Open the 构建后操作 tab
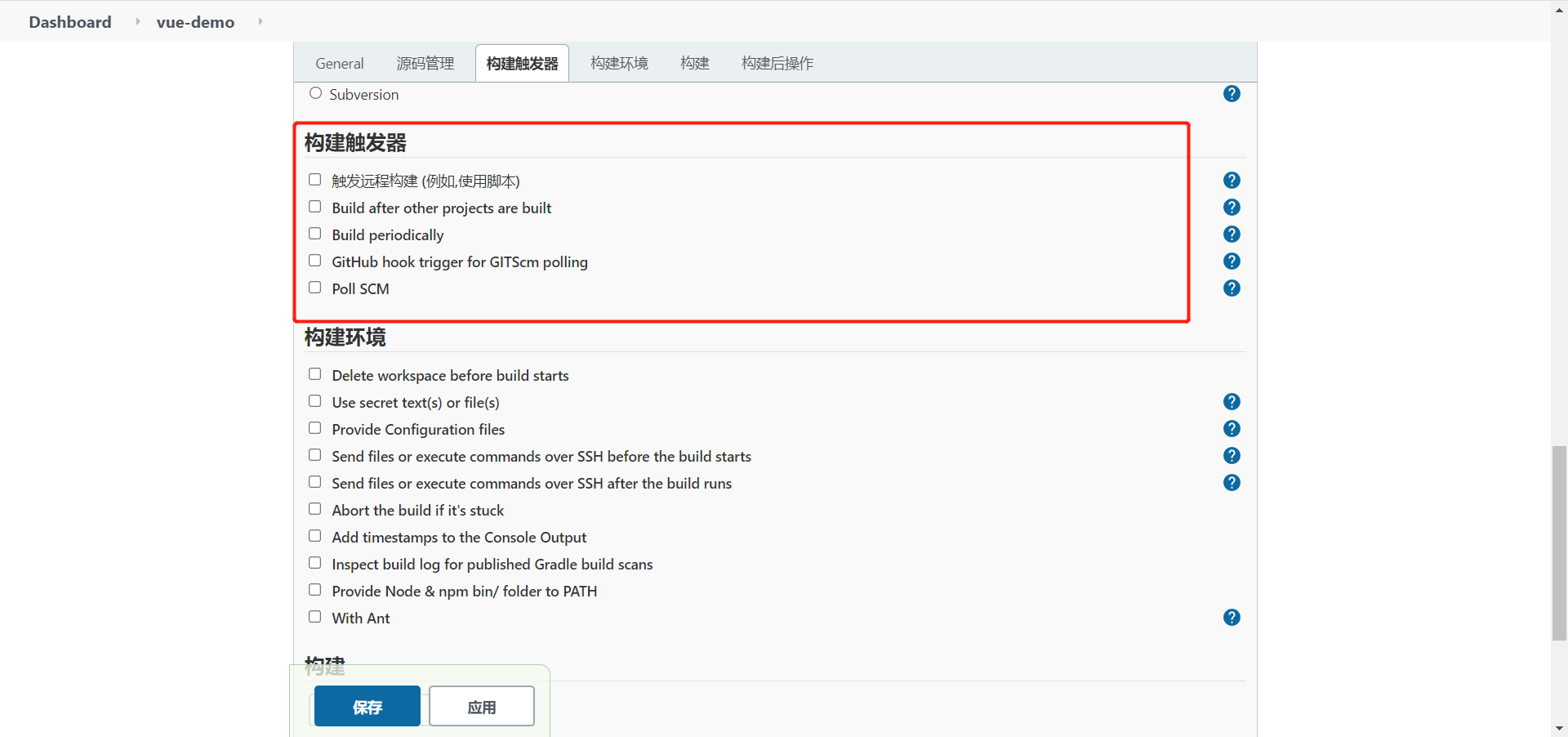Image resolution: width=1568 pixels, height=737 pixels. pyautogui.click(x=777, y=63)
